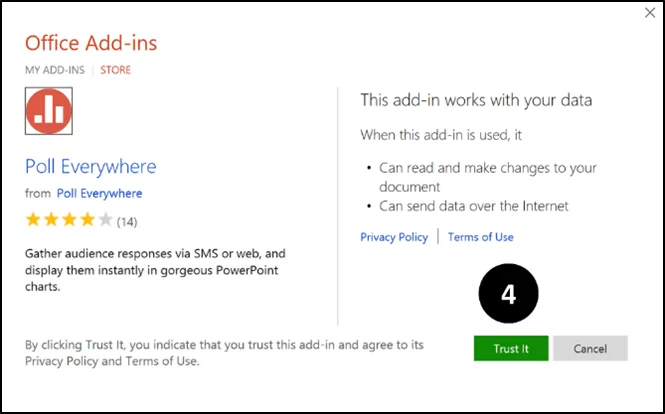Click the add-in description about SMS responses
This screenshot has width=665, height=414.
[x=155, y=270]
